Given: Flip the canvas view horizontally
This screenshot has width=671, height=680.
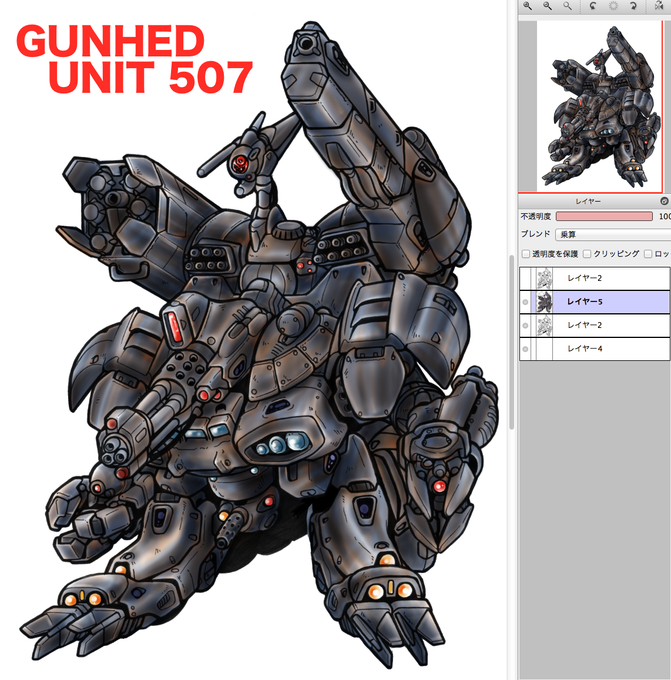Looking at the screenshot, I should click(x=659, y=6).
